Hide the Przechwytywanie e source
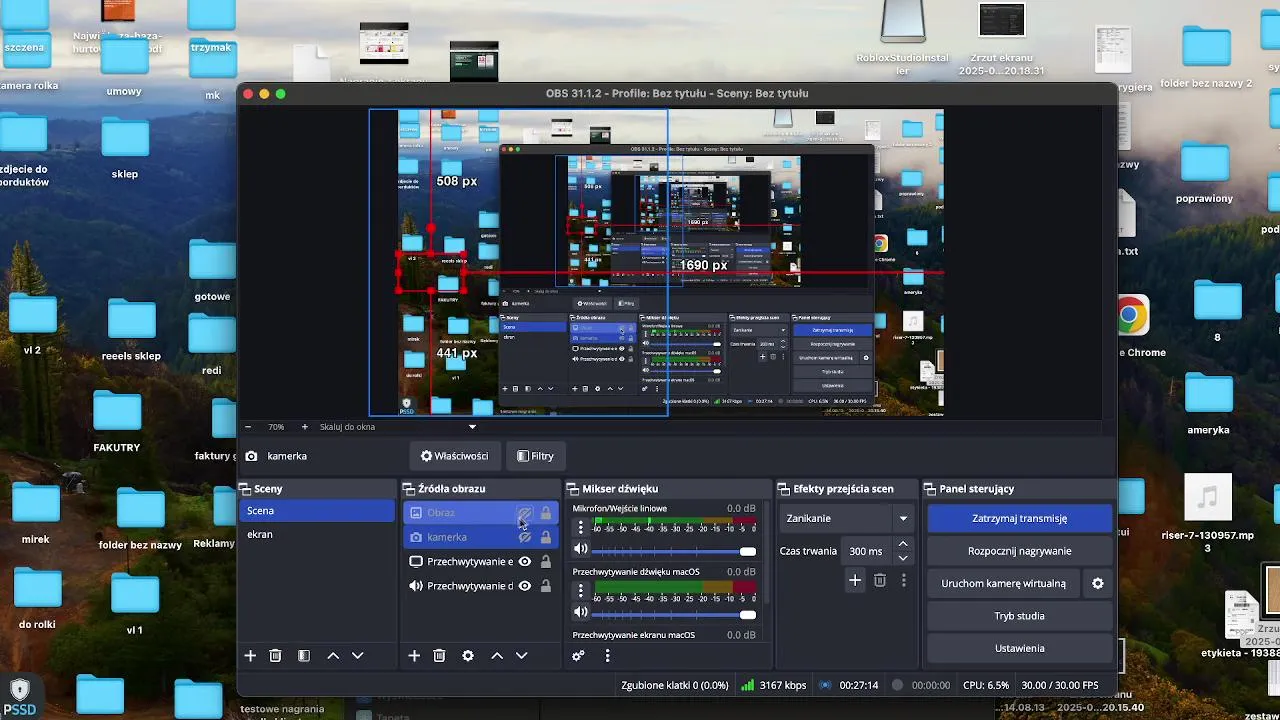This screenshot has width=1280, height=720. pos(524,562)
